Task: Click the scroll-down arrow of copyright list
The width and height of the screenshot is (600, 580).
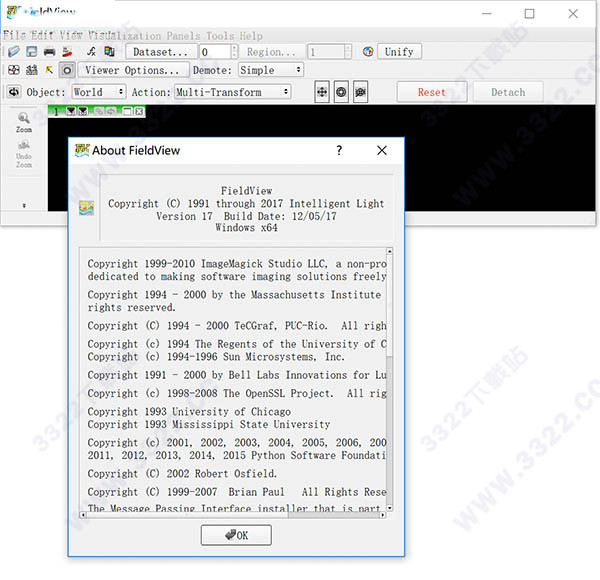Action: 389,508
